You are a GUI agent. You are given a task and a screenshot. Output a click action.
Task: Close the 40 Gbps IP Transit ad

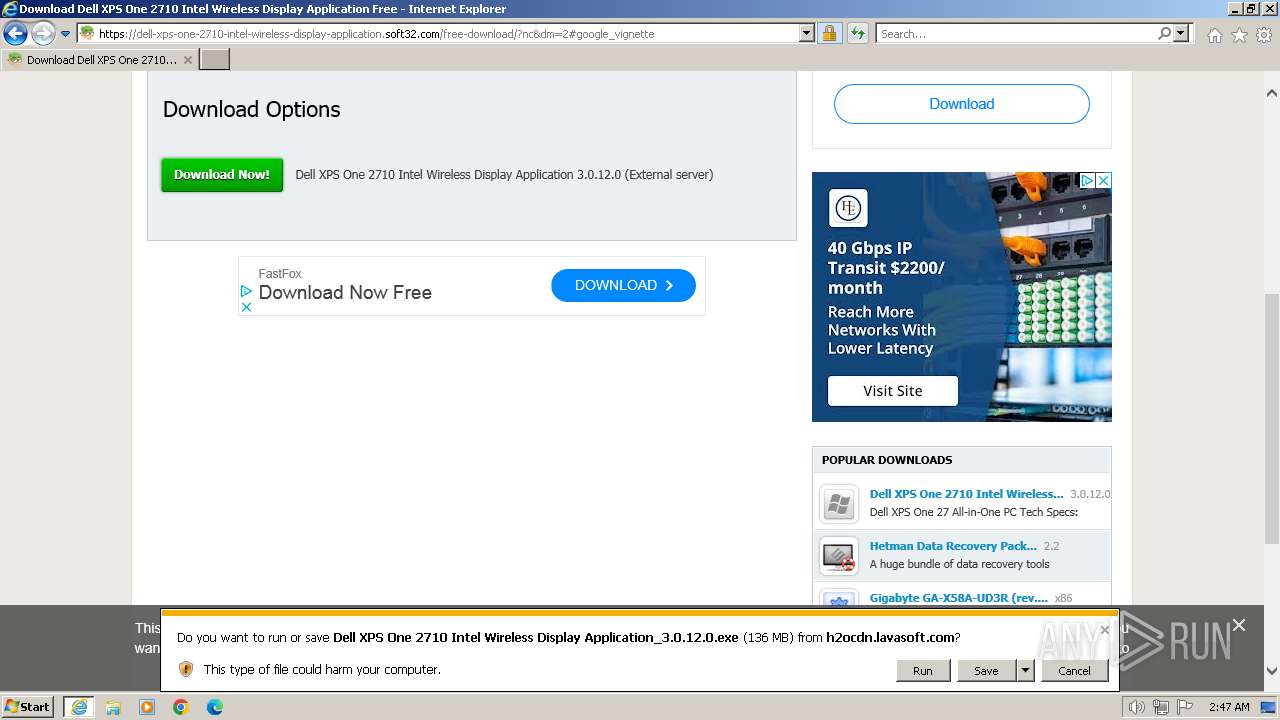(1104, 181)
